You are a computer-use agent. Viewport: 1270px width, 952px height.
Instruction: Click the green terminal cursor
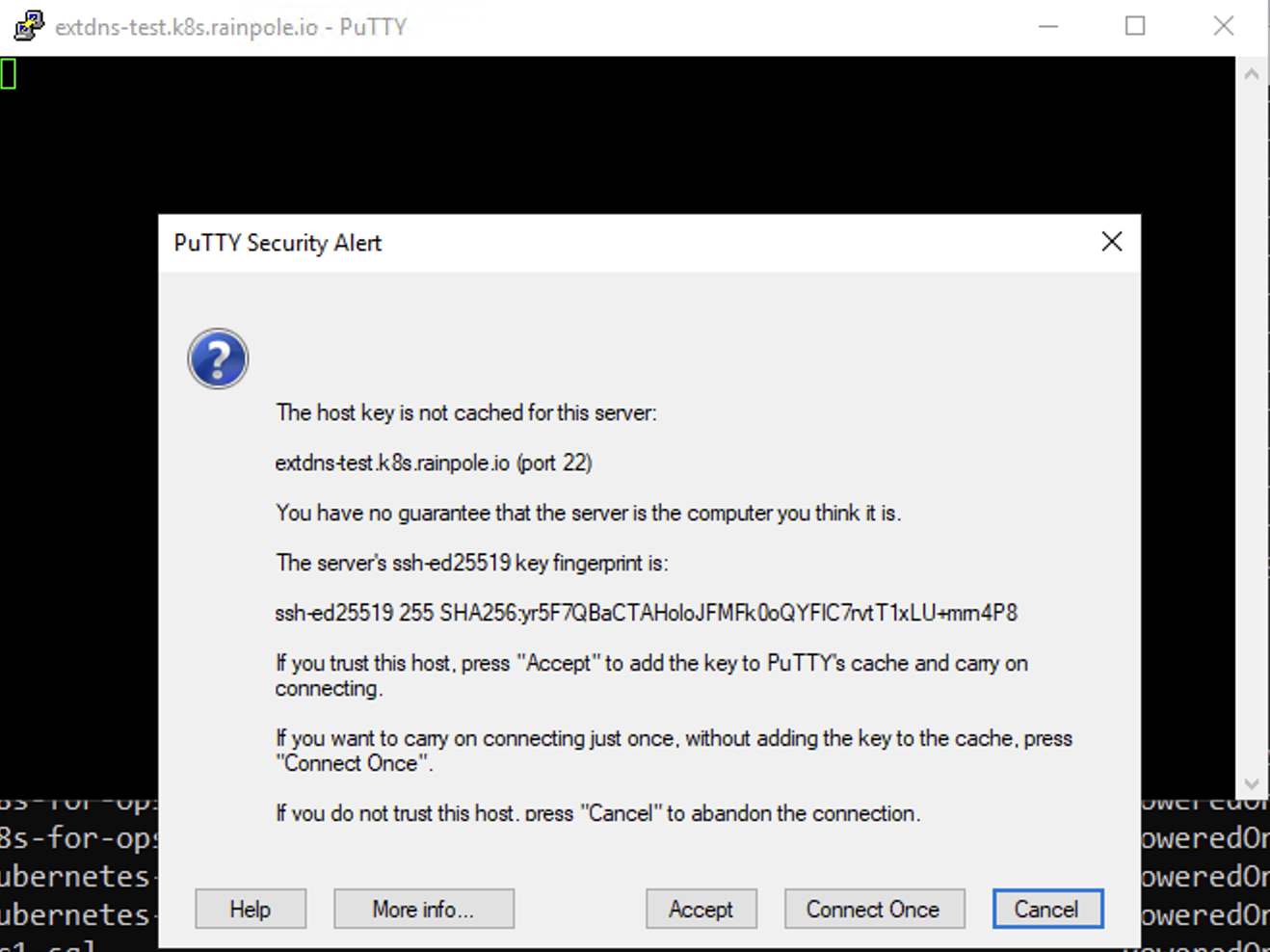coord(9,74)
